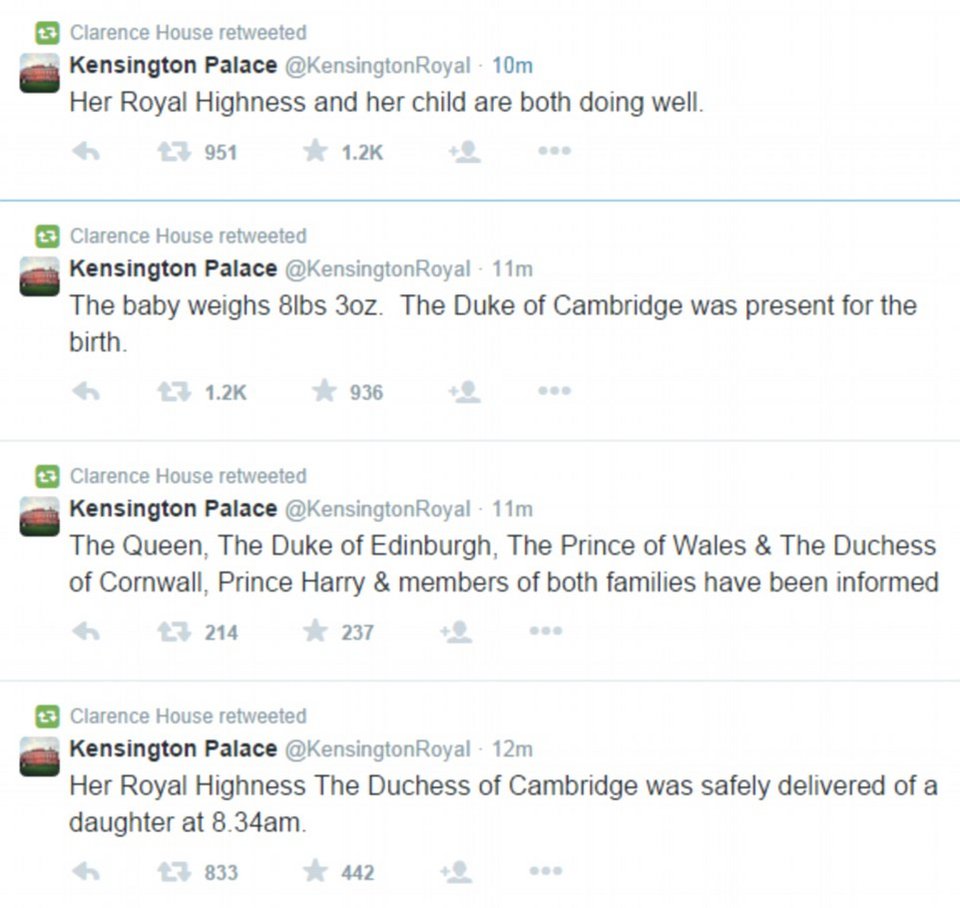960x908 pixels.
Task: Click Kensington Palace avatar on first tweet
Action: (x=39, y=74)
